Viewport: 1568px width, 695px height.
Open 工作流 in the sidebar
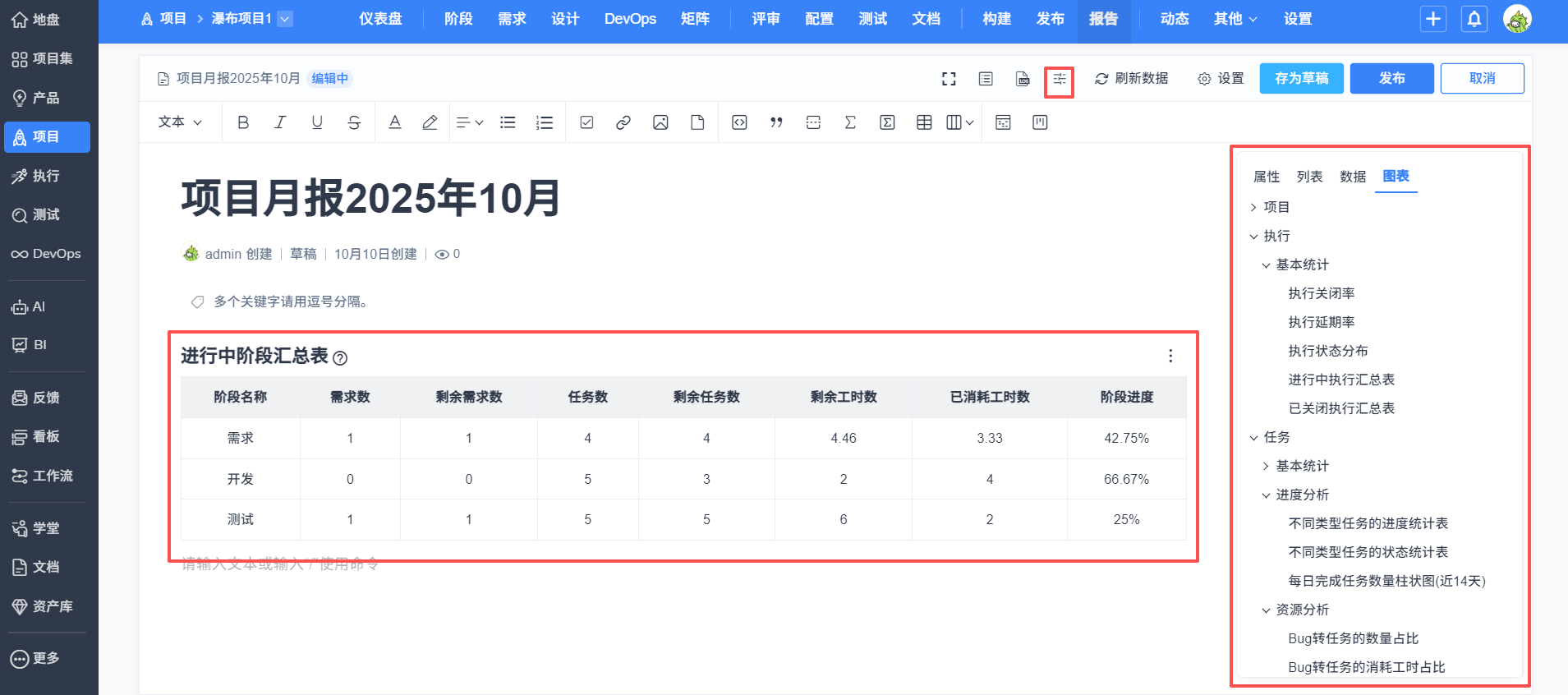[x=47, y=476]
